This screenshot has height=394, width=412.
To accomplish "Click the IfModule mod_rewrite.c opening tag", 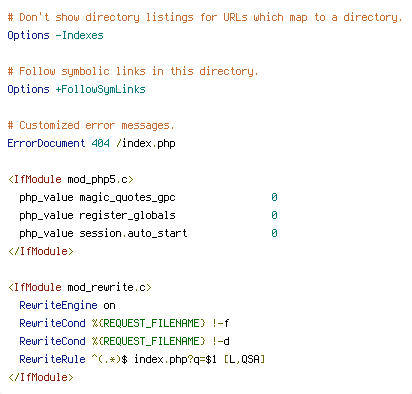I will (80, 287).
